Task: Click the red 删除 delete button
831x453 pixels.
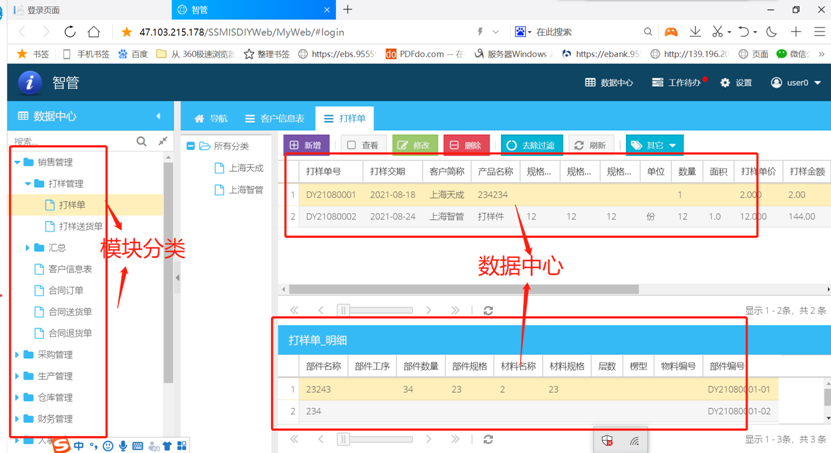Action: pyautogui.click(x=466, y=145)
